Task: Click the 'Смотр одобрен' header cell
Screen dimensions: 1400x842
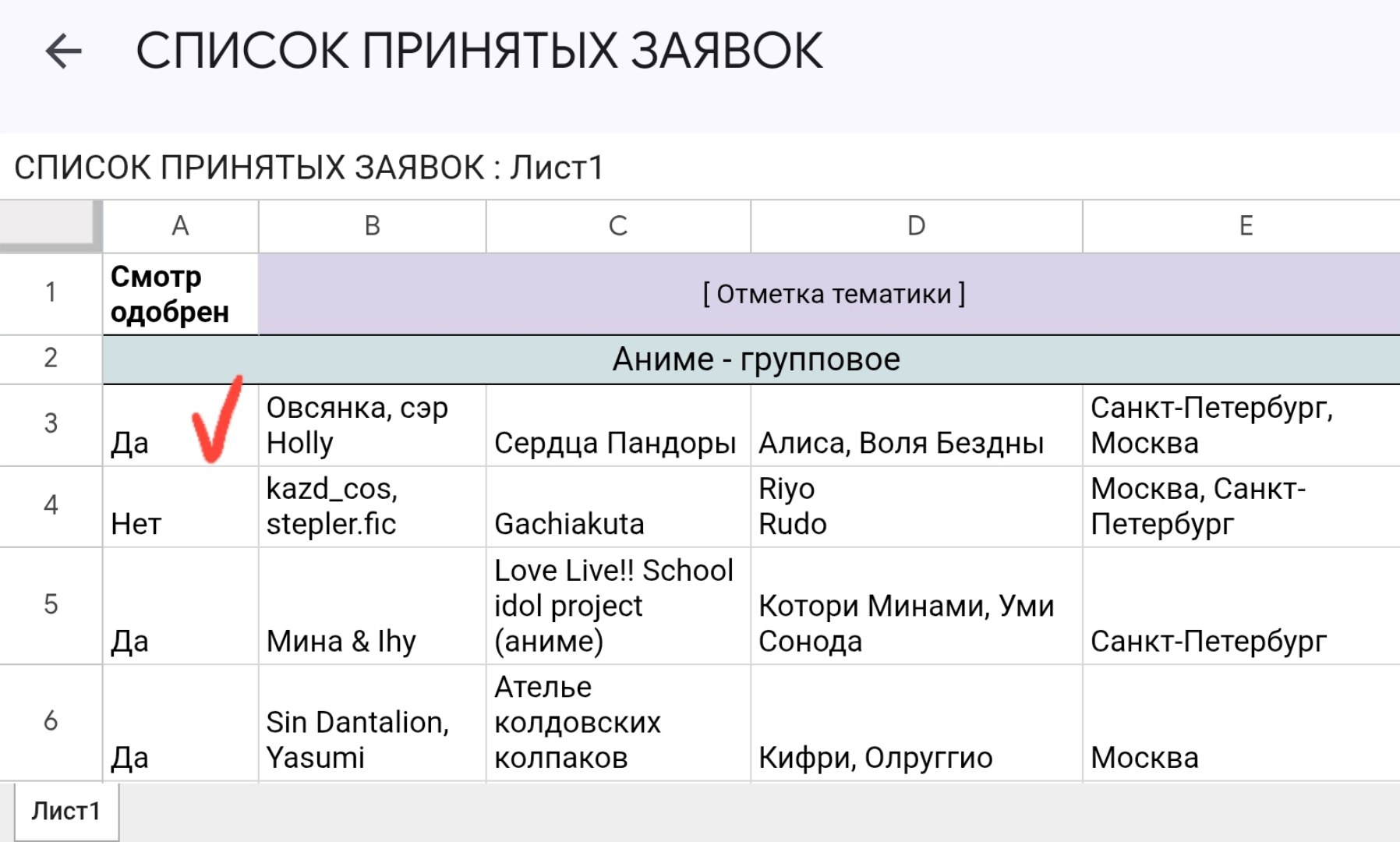Action: (180, 294)
